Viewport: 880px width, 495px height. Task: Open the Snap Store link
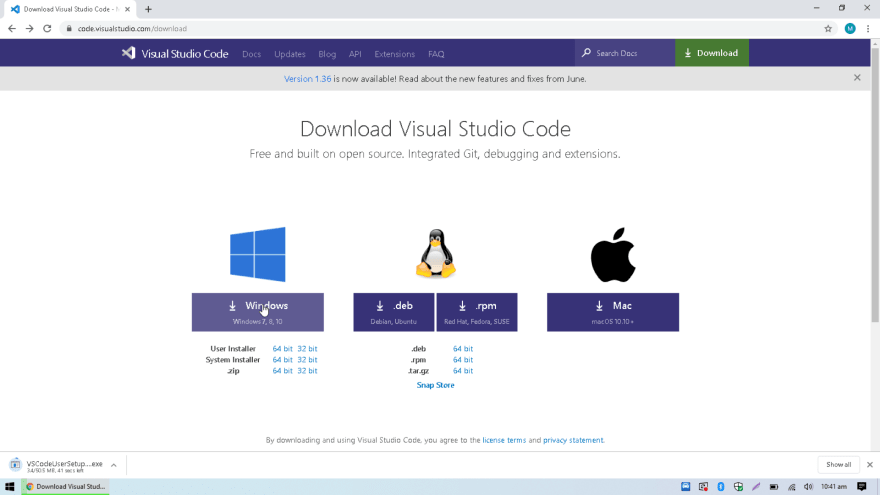[436, 385]
